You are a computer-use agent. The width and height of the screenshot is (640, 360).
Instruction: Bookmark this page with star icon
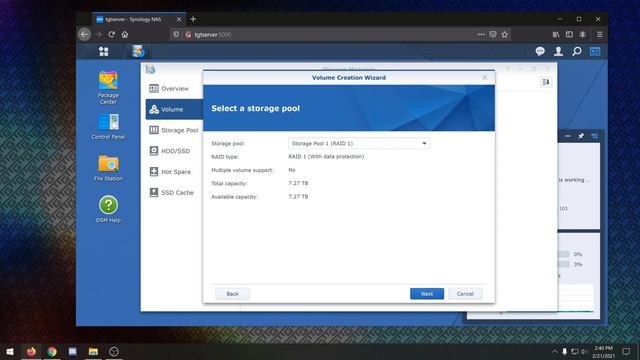(x=505, y=35)
